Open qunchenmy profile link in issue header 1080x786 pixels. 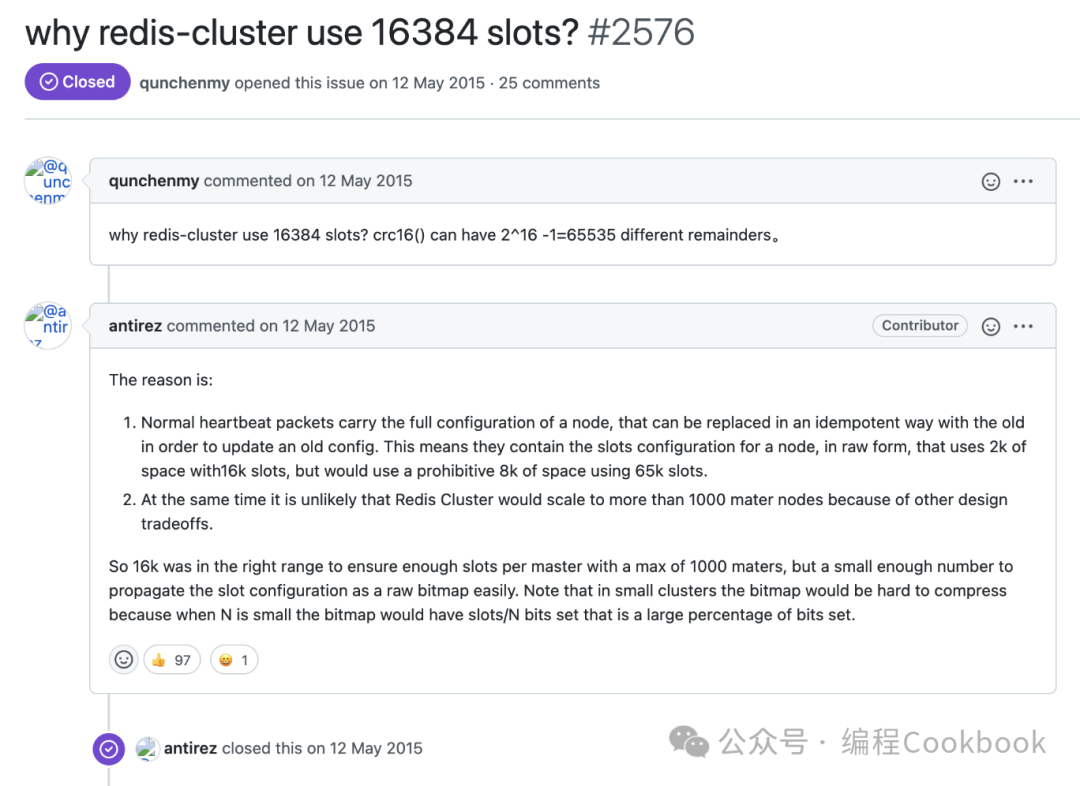184,83
